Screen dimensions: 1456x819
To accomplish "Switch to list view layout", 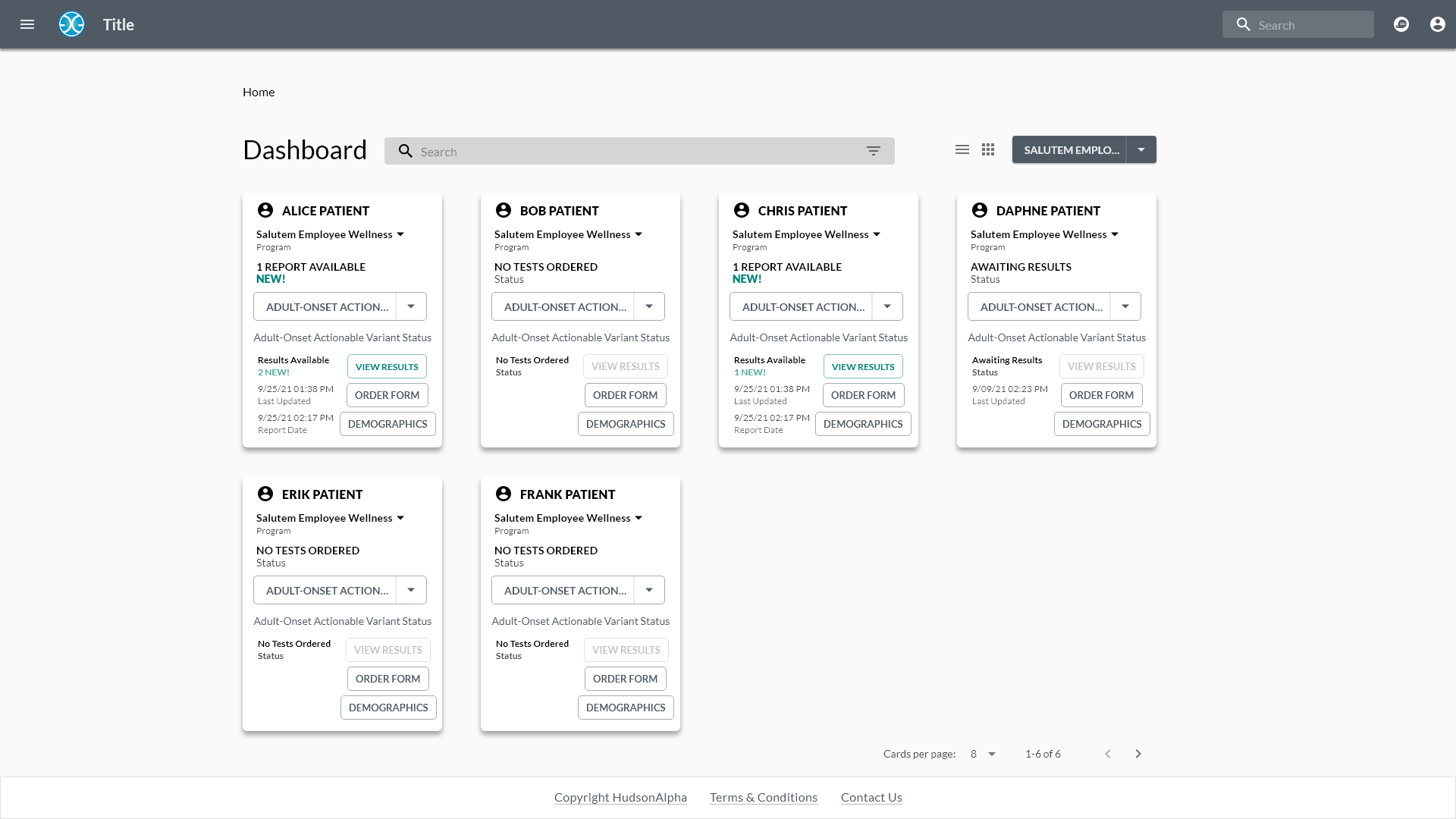I will (x=962, y=149).
